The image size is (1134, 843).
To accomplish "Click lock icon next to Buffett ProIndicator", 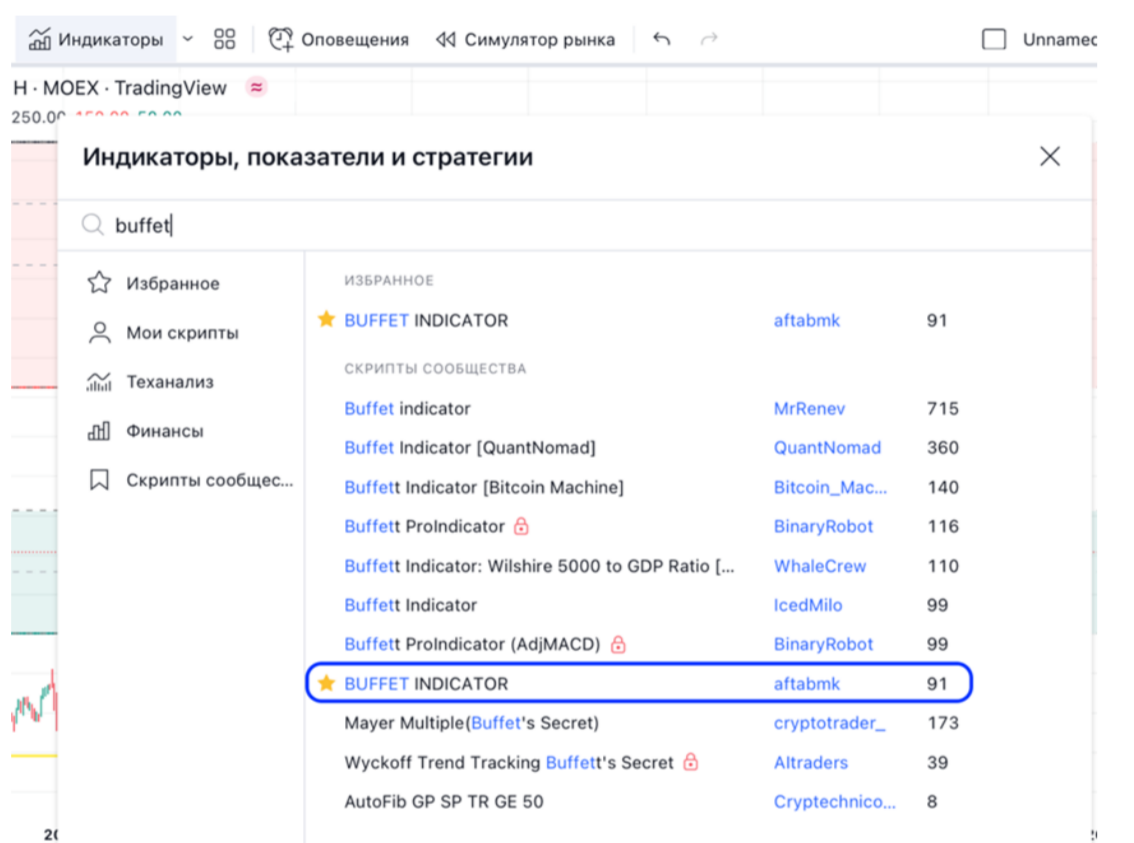I will (x=521, y=526).
